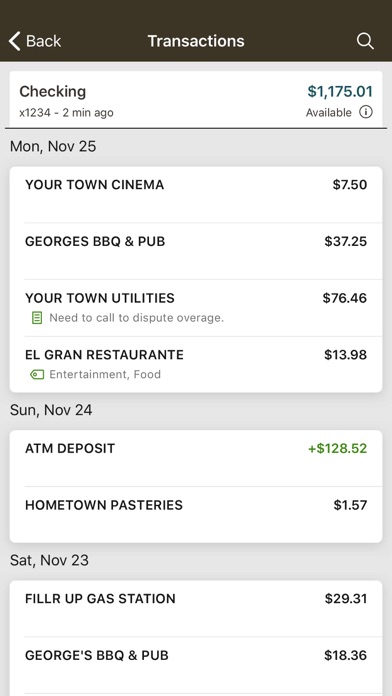Go Back to previous screen
Viewport: 392px width, 696px height.
pyautogui.click(x=35, y=41)
